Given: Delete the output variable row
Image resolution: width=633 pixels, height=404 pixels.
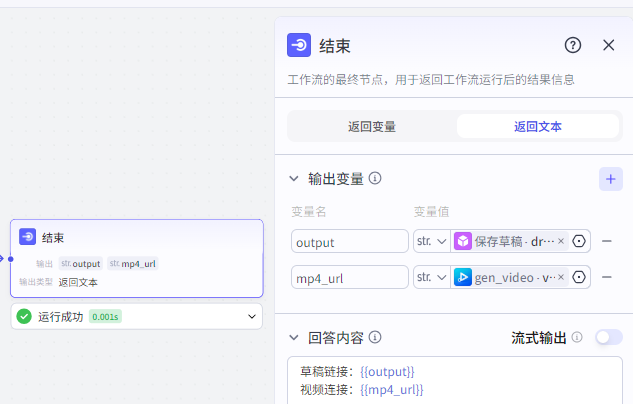Looking at the screenshot, I should point(606,241).
